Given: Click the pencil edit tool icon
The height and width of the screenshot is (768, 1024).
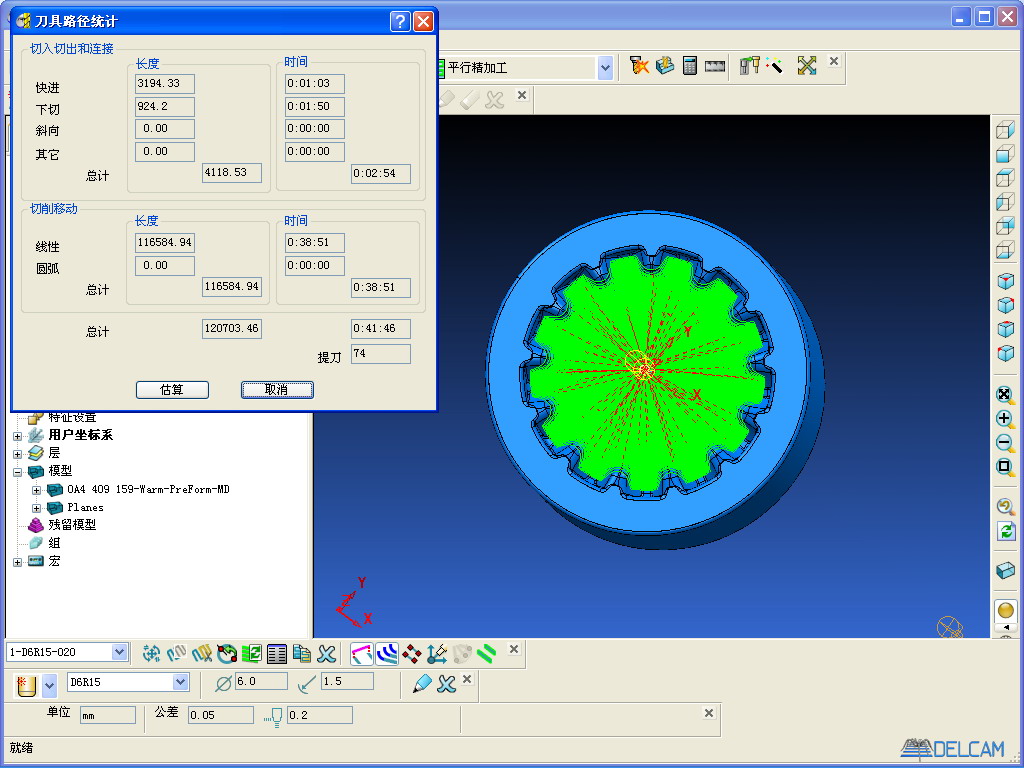Looking at the screenshot, I should [423, 684].
